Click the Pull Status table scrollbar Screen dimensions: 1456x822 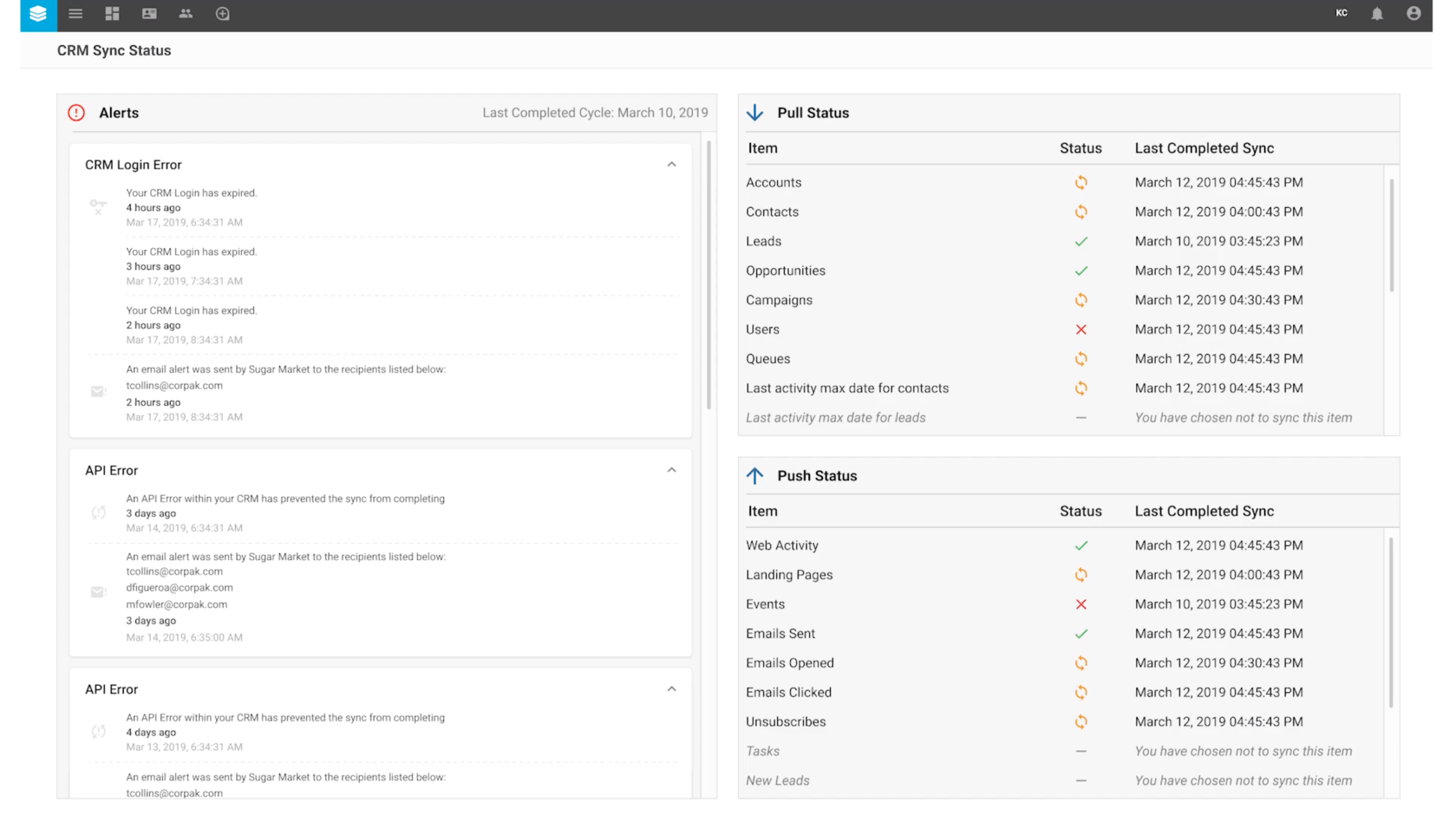pos(1391,235)
